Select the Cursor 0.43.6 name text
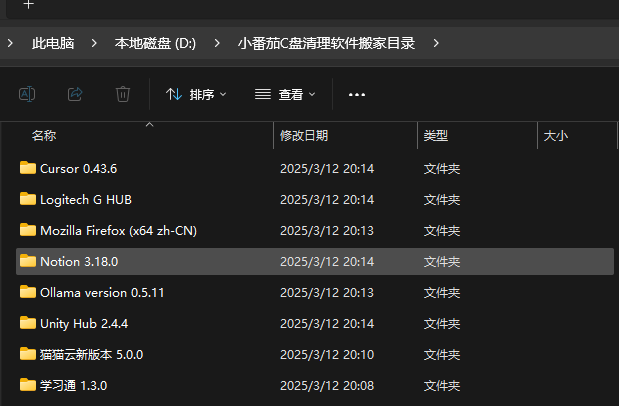 (x=79, y=169)
